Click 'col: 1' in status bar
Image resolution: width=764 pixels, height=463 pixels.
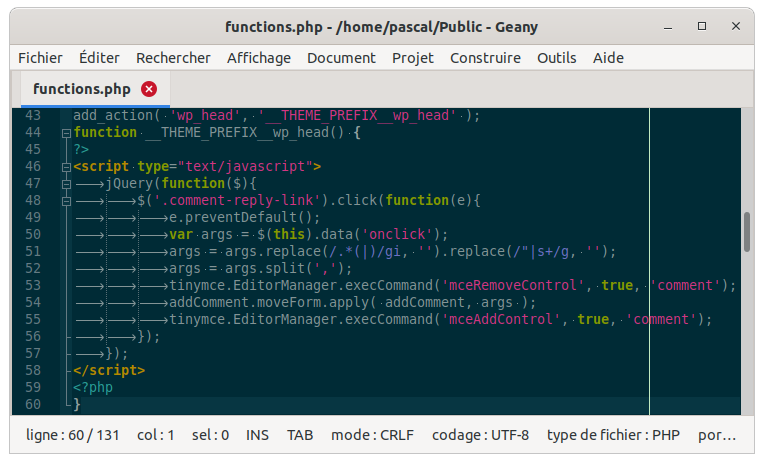pos(155,435)
